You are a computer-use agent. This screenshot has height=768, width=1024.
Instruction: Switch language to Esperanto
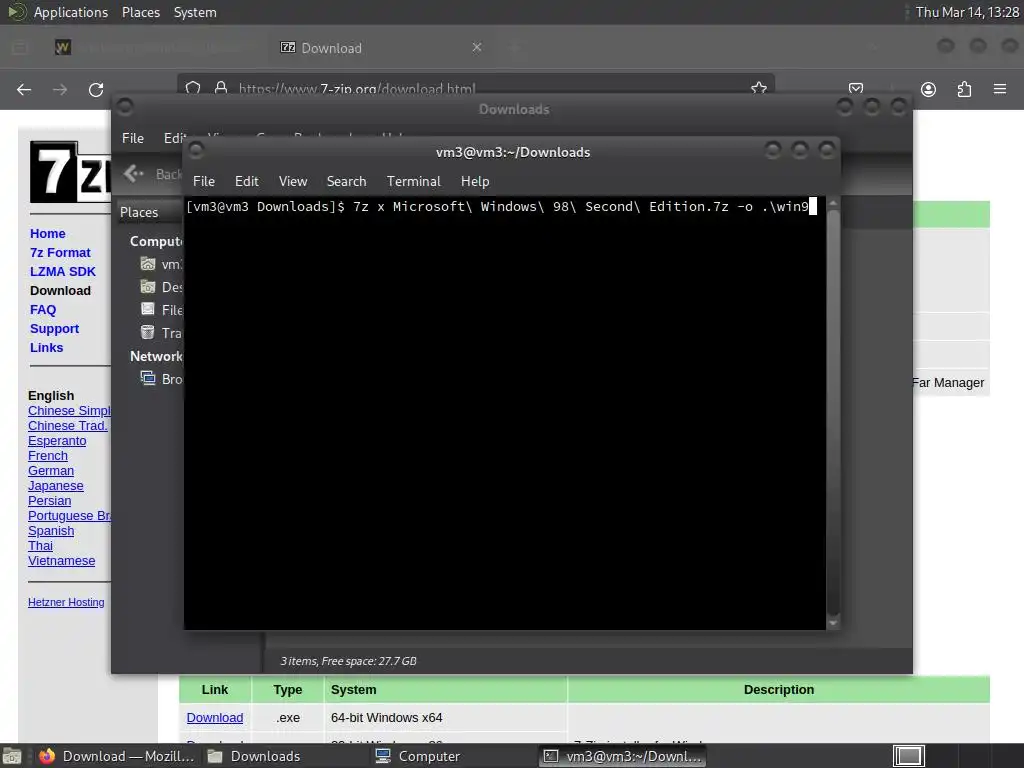click(57, 441)
